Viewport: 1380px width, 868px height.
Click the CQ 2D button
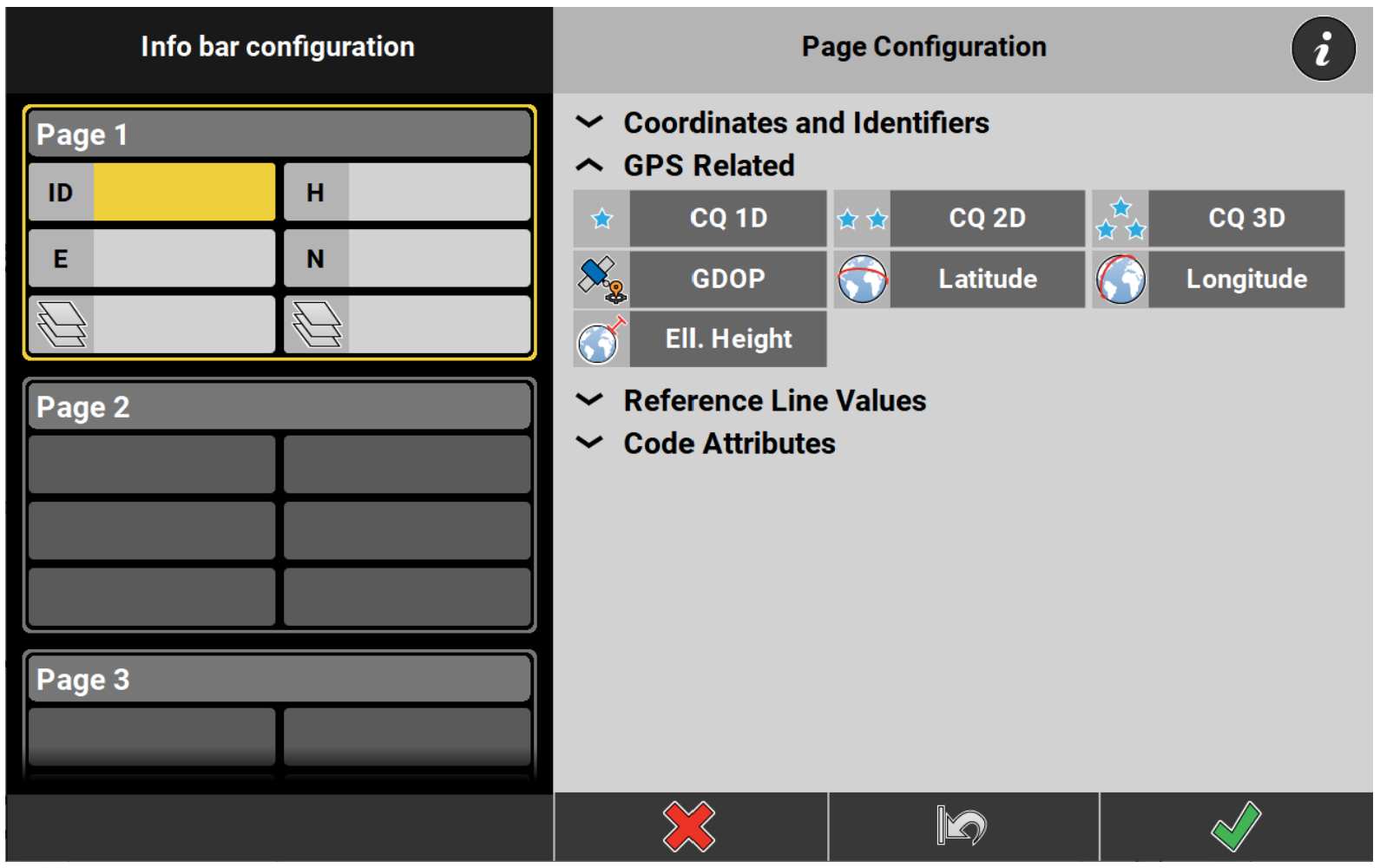987,219
